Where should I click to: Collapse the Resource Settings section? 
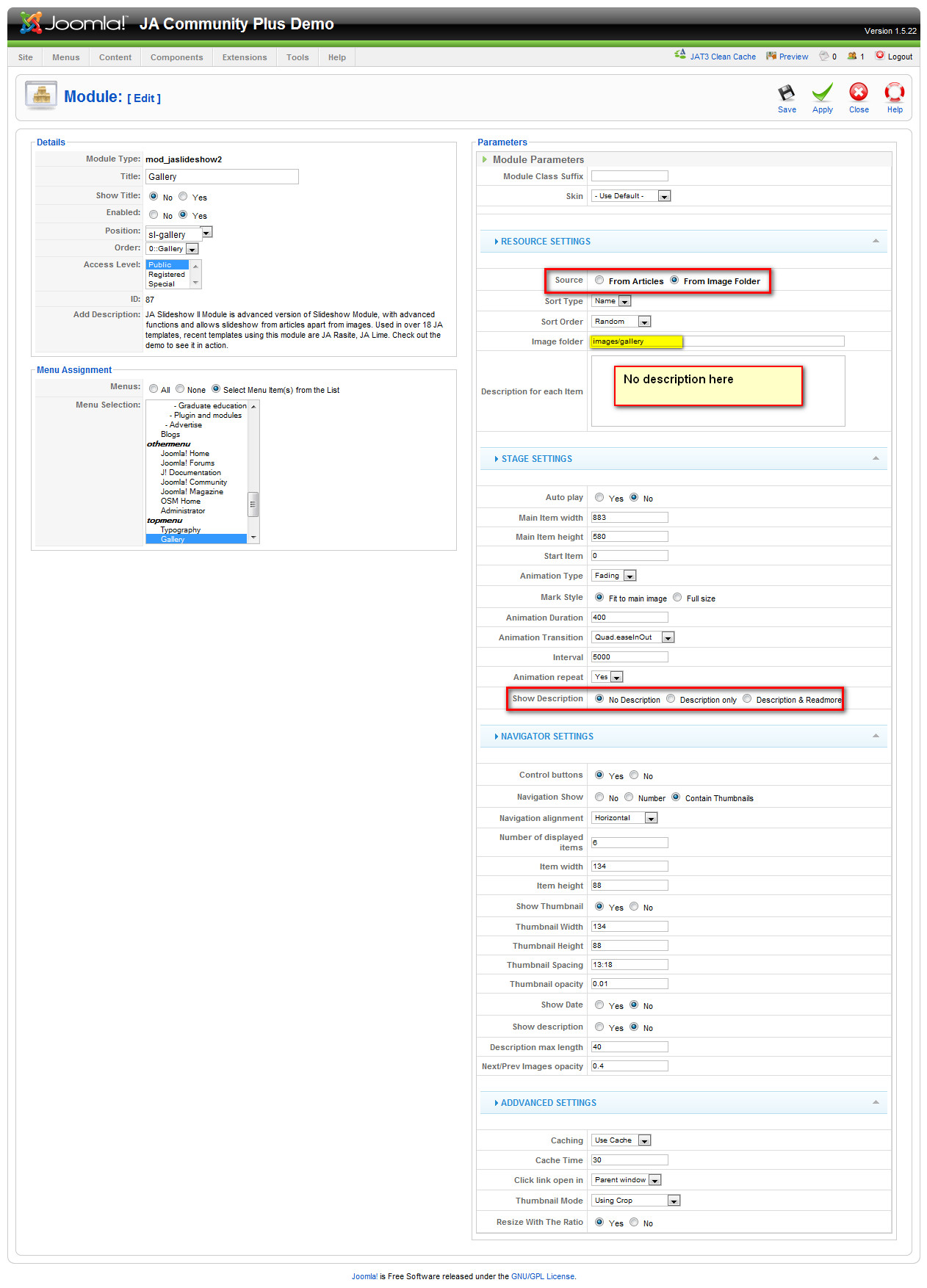875,242
